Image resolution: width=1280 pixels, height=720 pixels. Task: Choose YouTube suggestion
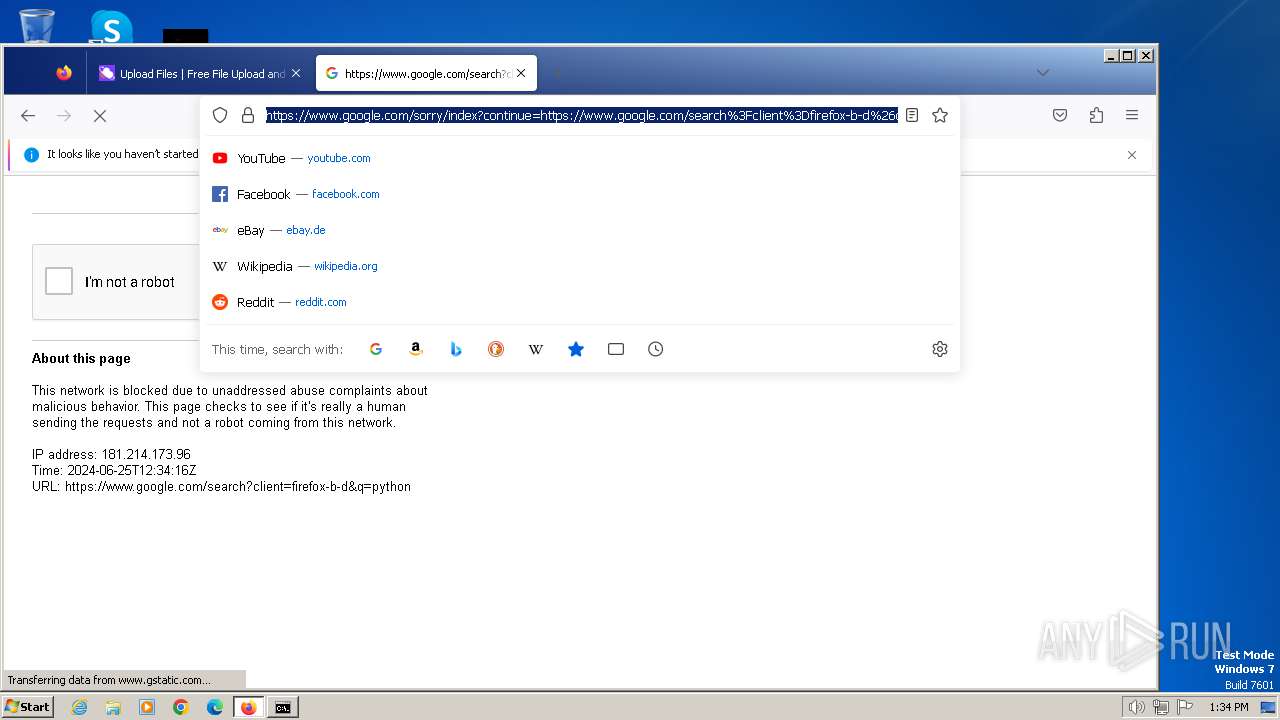coord(580,158)
